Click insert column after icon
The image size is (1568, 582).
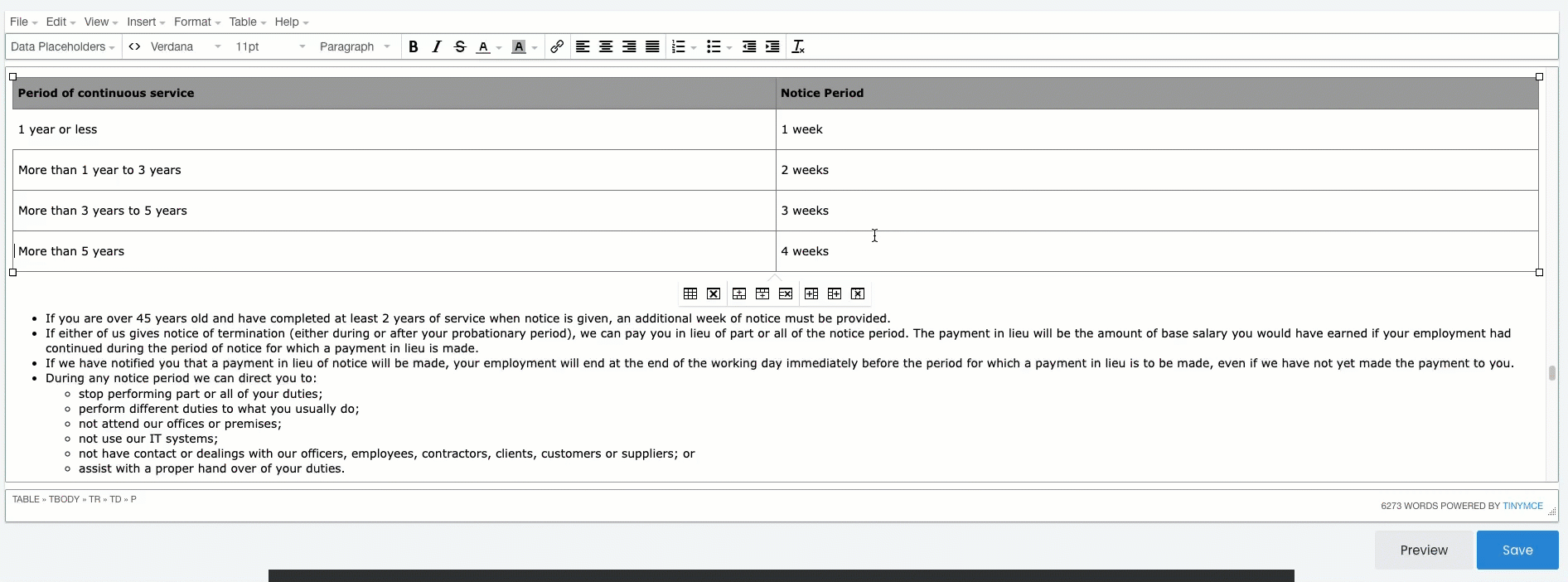point(835,293)
